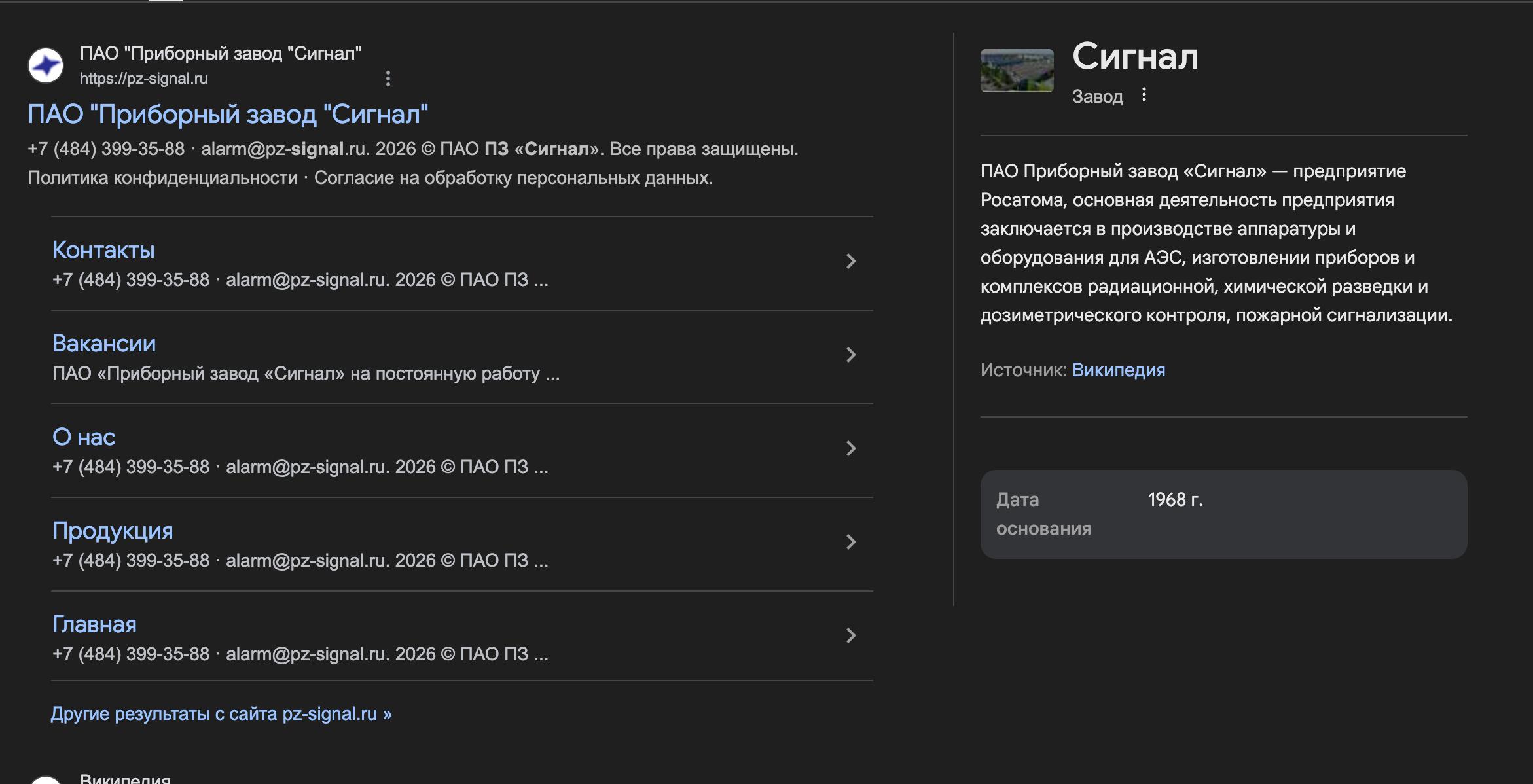Expand the Вакансии sitelink chevron

(x=850, y=355)
